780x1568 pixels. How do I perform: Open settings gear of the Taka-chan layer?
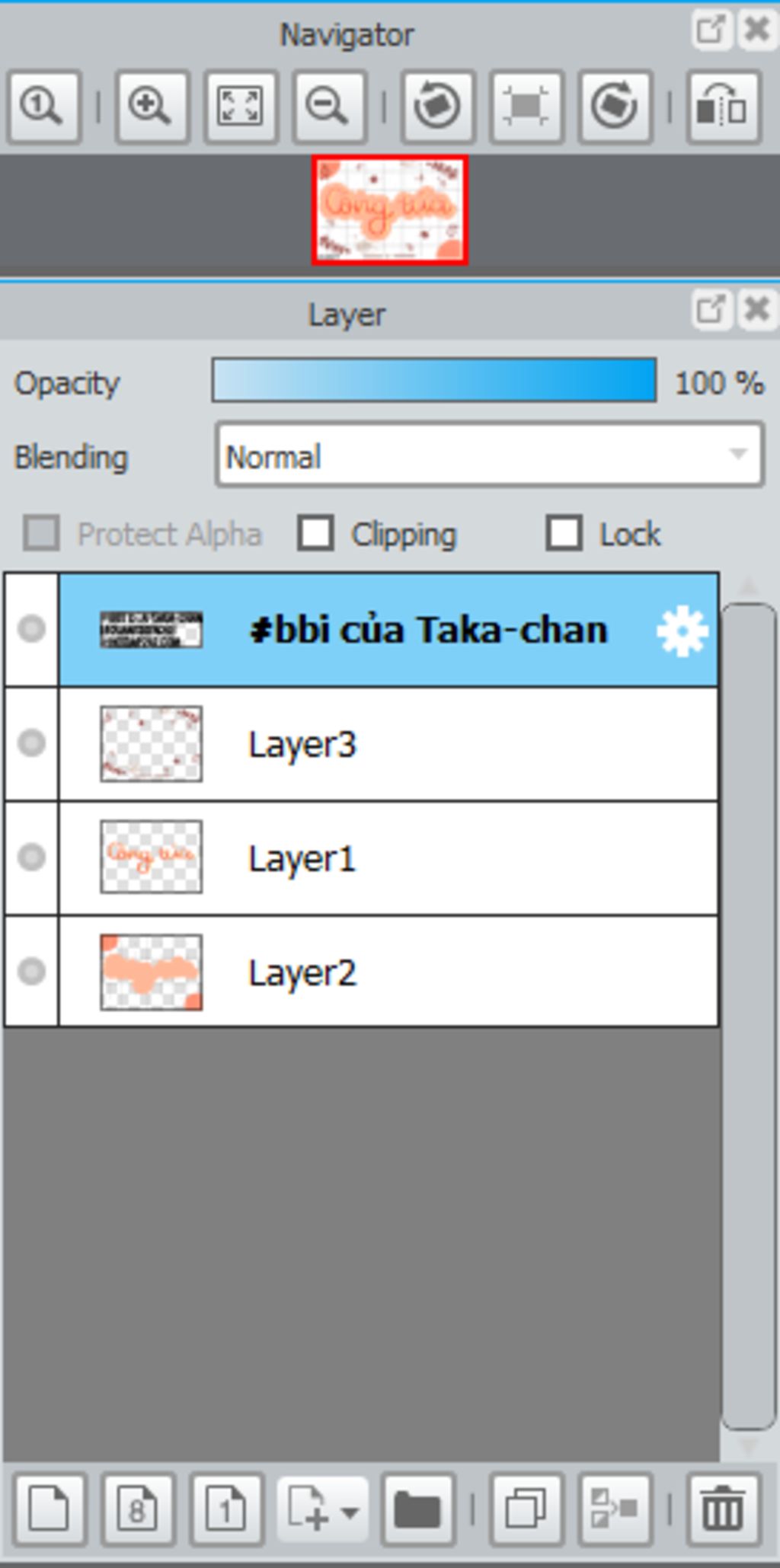[x=682, y=631]
